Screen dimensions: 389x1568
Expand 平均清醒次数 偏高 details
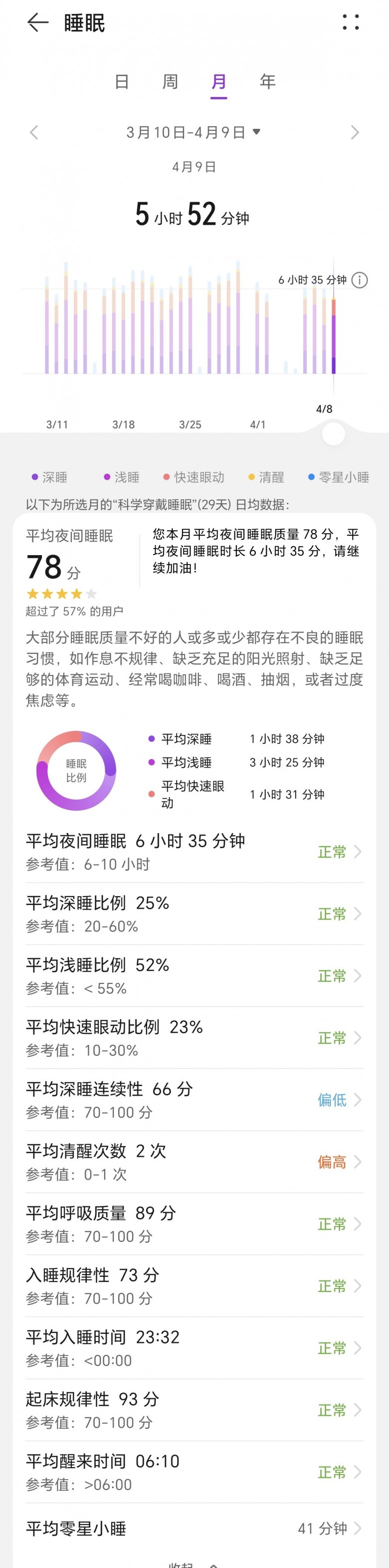point(194,1162)
